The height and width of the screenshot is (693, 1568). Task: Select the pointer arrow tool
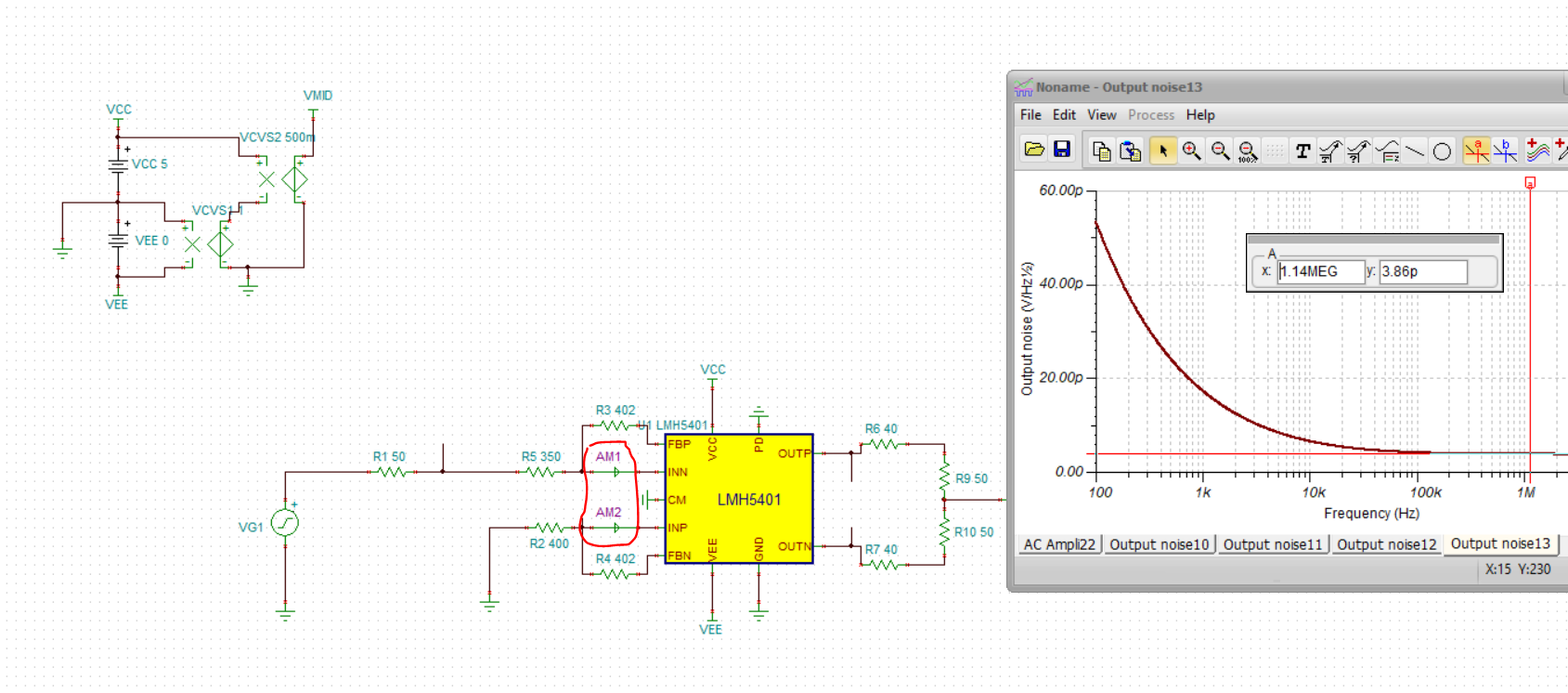pos(1162,150)
